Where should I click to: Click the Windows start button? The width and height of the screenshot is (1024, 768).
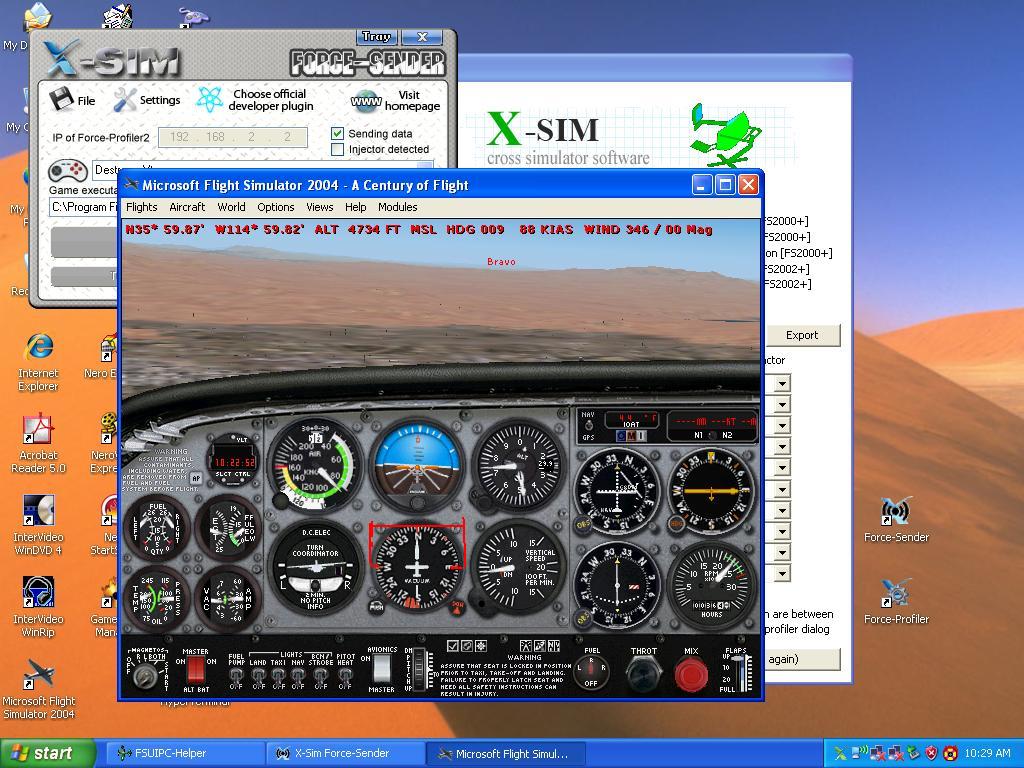click(x=47, y=753)
